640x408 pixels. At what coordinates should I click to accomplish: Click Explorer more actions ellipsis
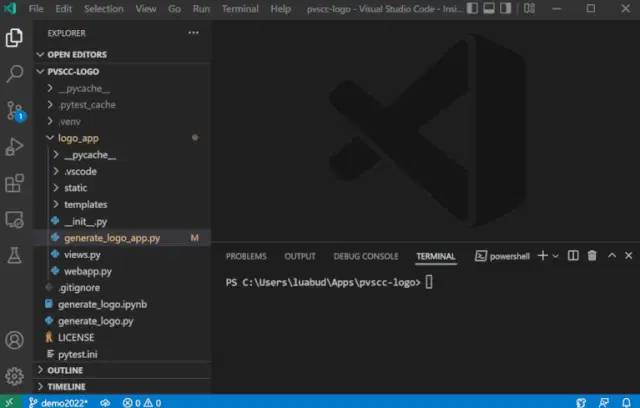pos(193,33)
